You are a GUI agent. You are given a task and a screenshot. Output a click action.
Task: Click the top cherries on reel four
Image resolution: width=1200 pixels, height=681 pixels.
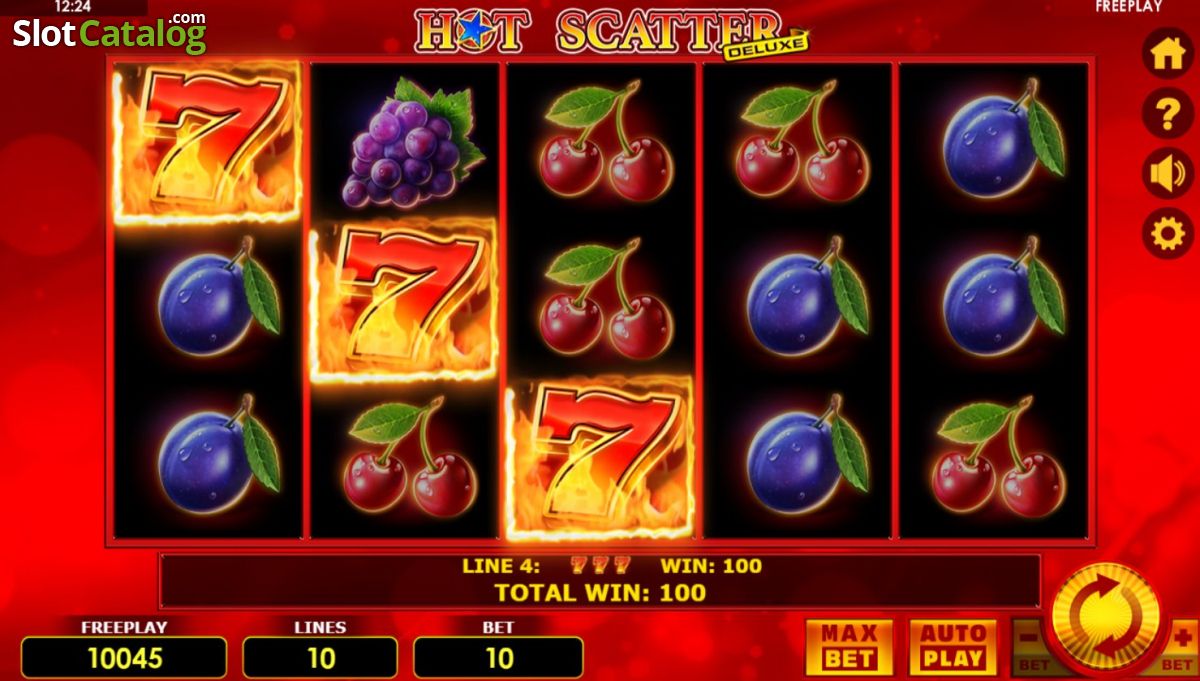point(801,141)
